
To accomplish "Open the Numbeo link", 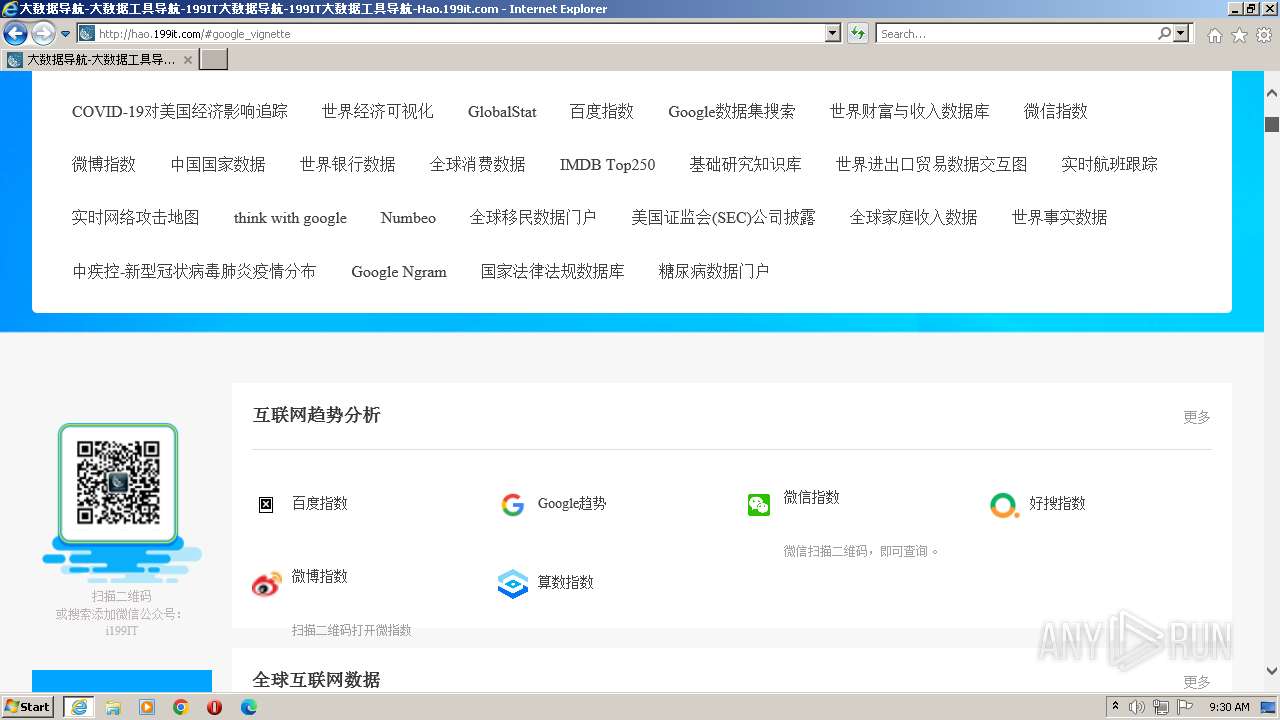I will 408,218.
